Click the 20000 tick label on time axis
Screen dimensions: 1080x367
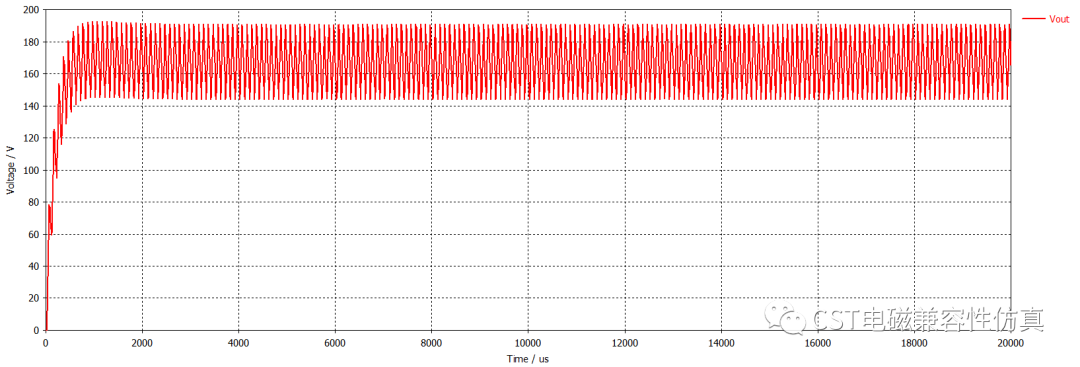(x=1010, y=342)
